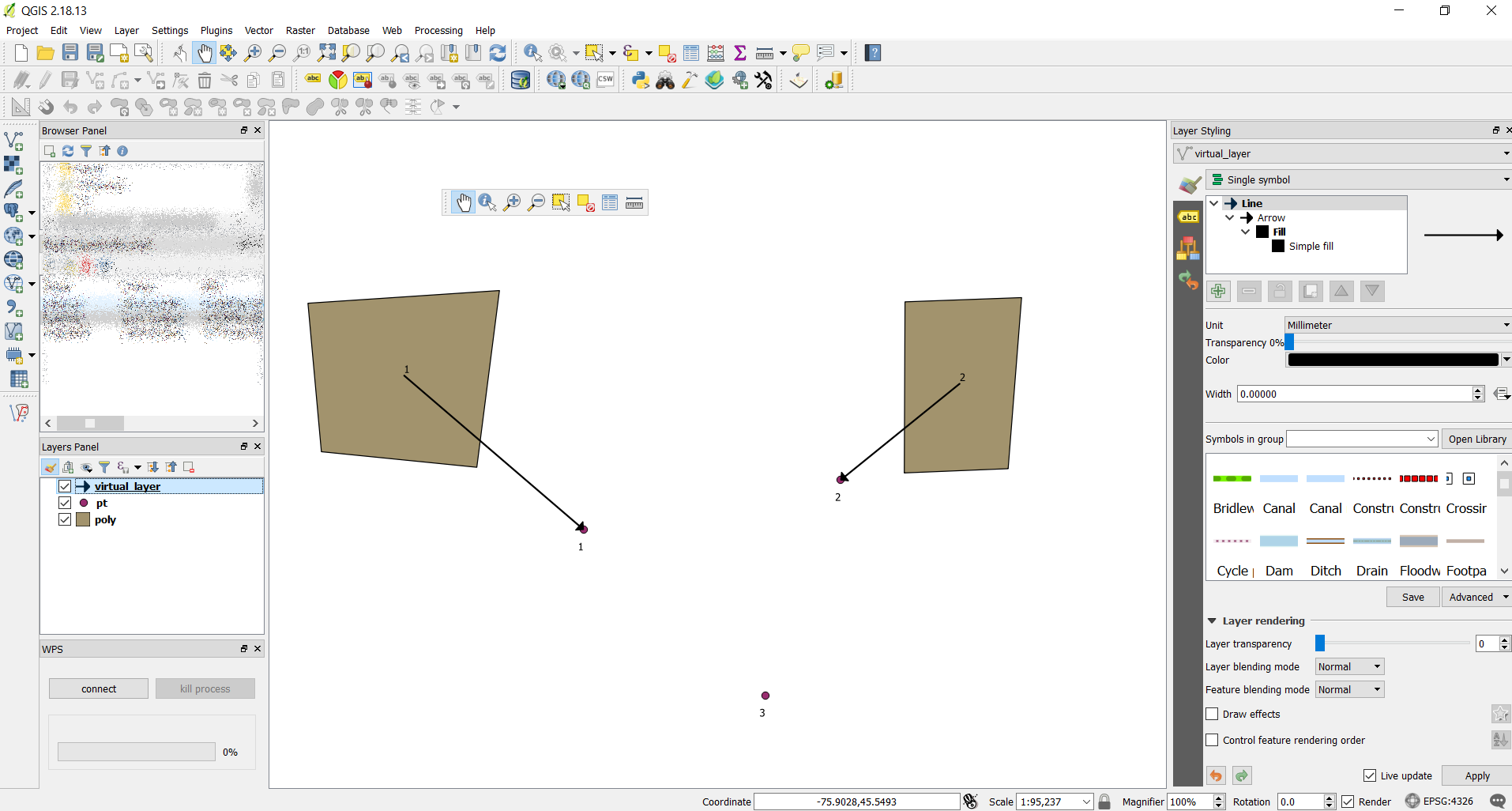Open the Labels tab in Layer Styling

coord(1188,217)
